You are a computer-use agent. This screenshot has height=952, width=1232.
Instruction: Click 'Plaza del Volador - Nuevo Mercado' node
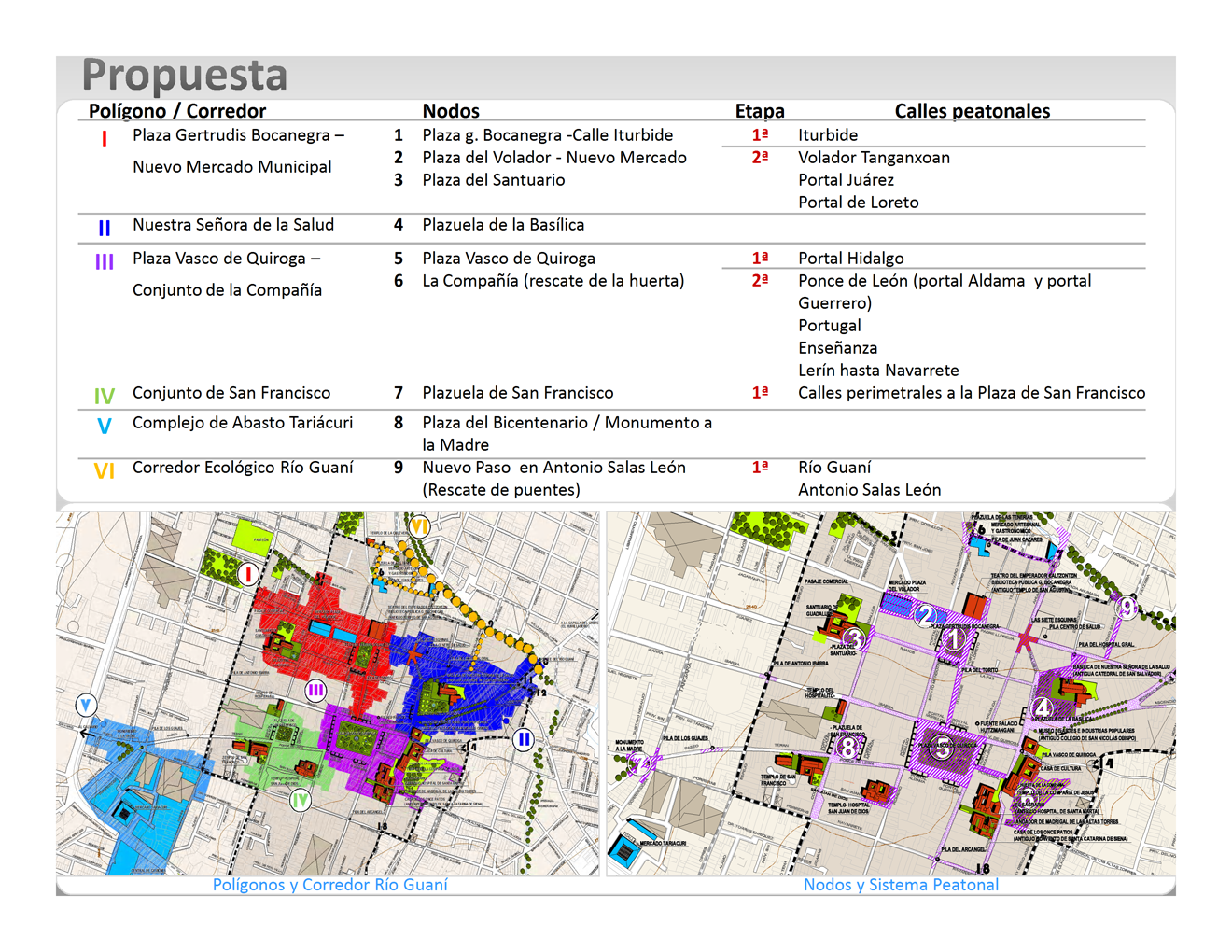click(x=554, y=157)
